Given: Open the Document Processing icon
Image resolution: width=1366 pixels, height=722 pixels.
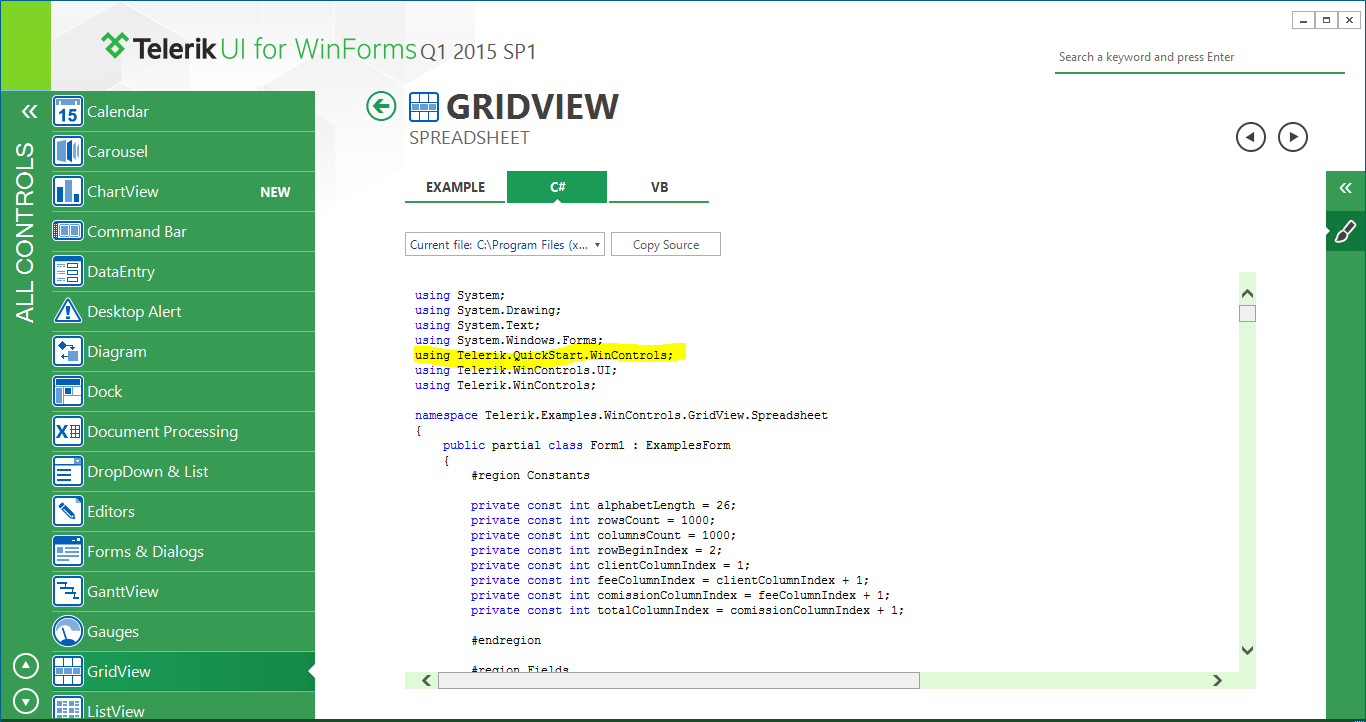Looking at the screenshot, I should pos(67,432).
